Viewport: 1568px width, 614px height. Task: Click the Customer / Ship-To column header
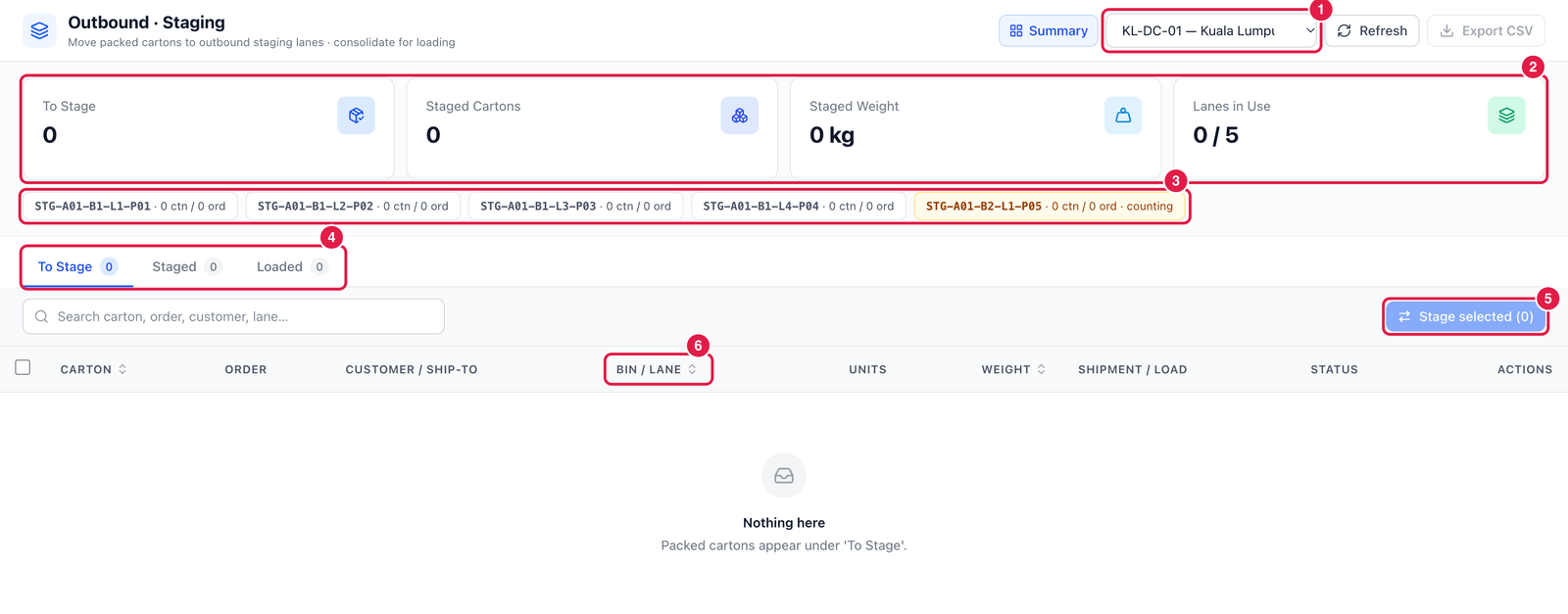(x=412, y=369)
